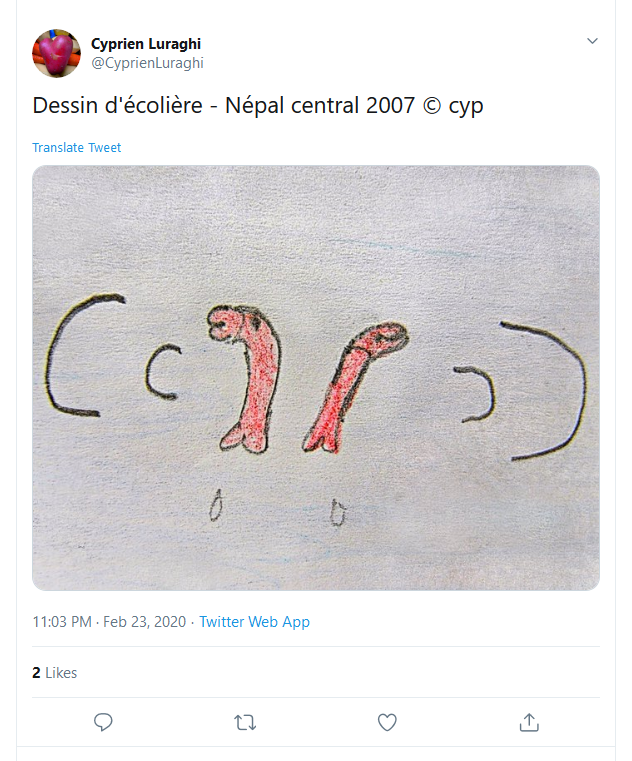Open the Cyprien Luraghi display name
The height and width of the screenshot is (761, 632).
pos(146,44)
